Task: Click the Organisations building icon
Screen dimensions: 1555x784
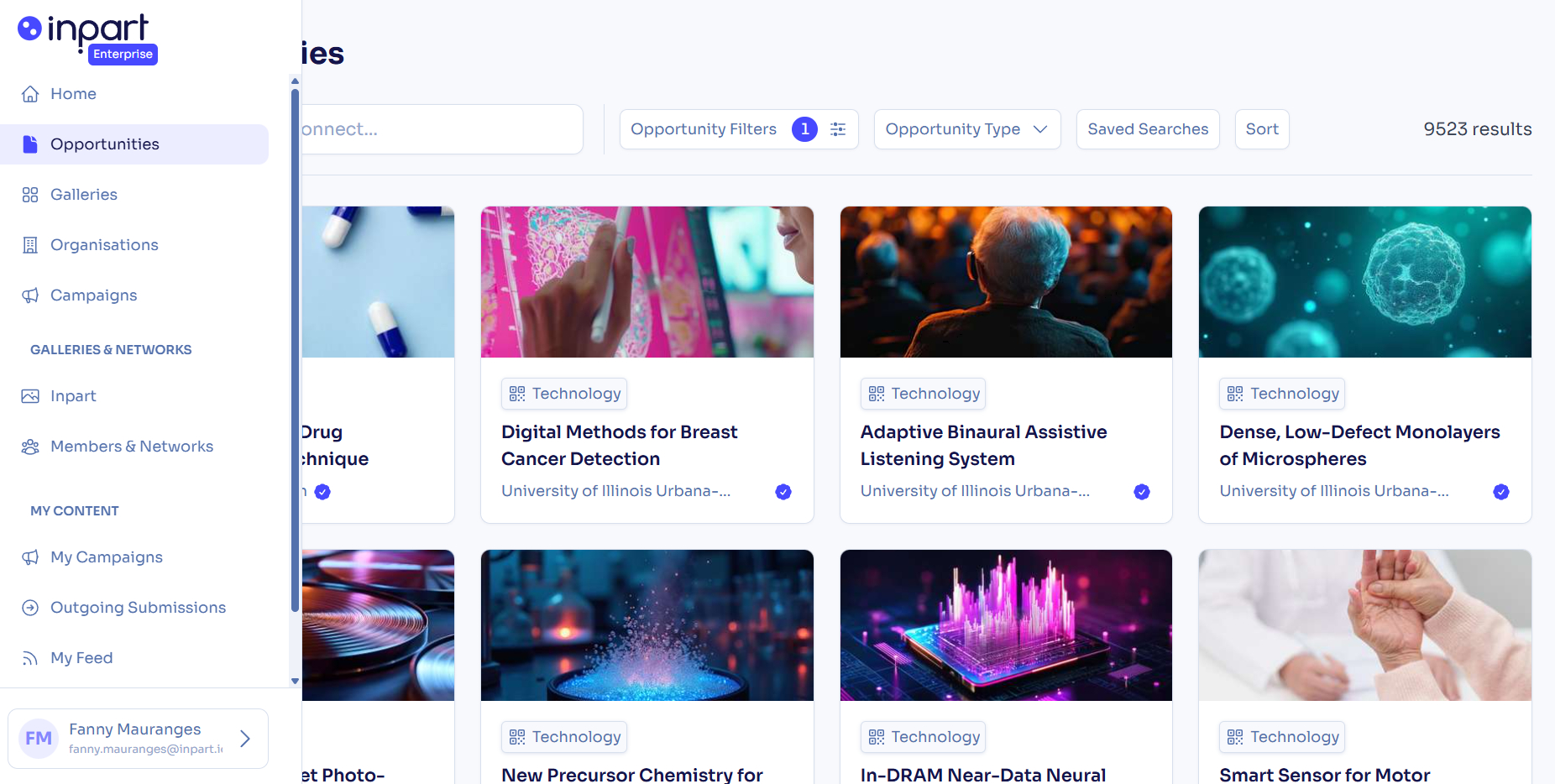Action: pos(30,245)
